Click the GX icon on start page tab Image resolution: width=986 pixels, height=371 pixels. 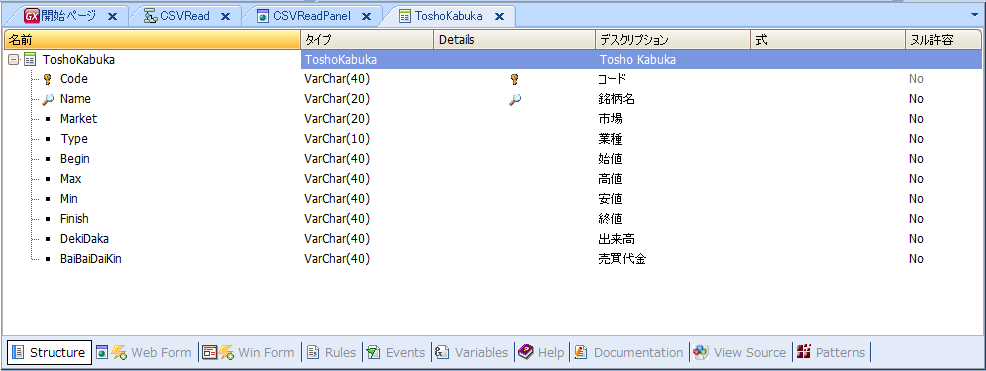pyautogui.click(x=31, y=16)
